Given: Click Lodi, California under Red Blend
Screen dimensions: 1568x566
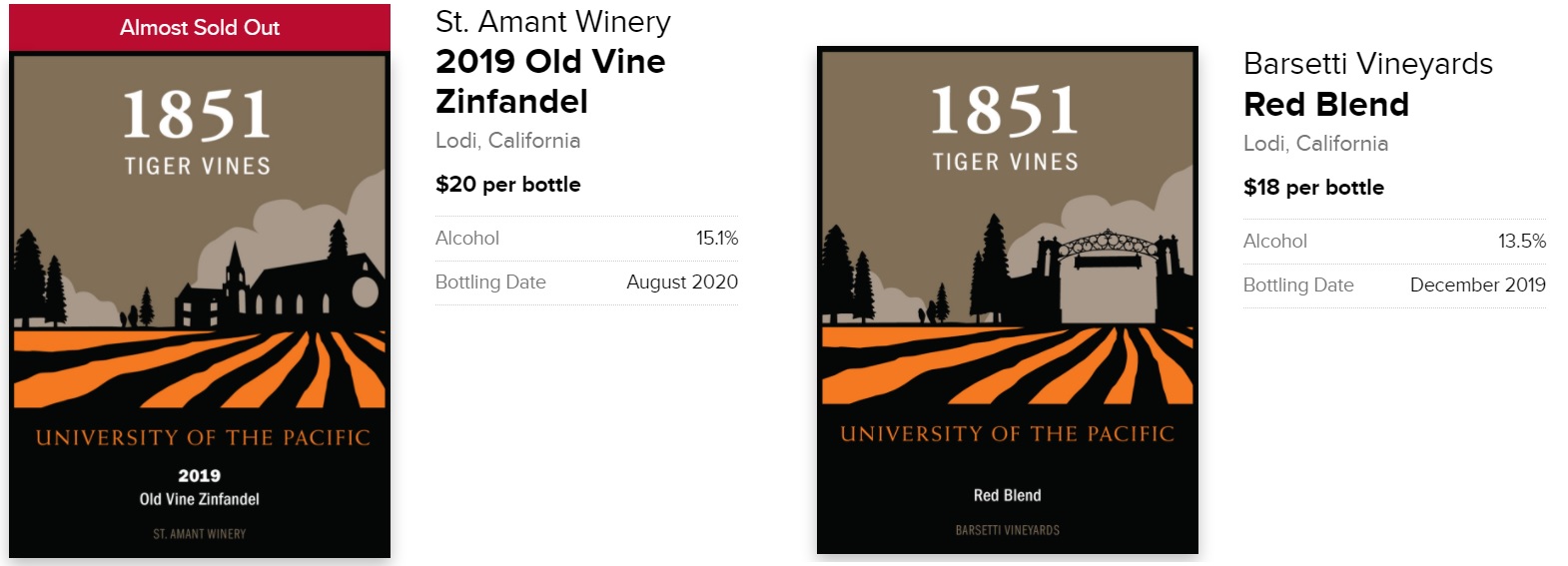Looking at the screenshot, I should tap(1314, 144).
